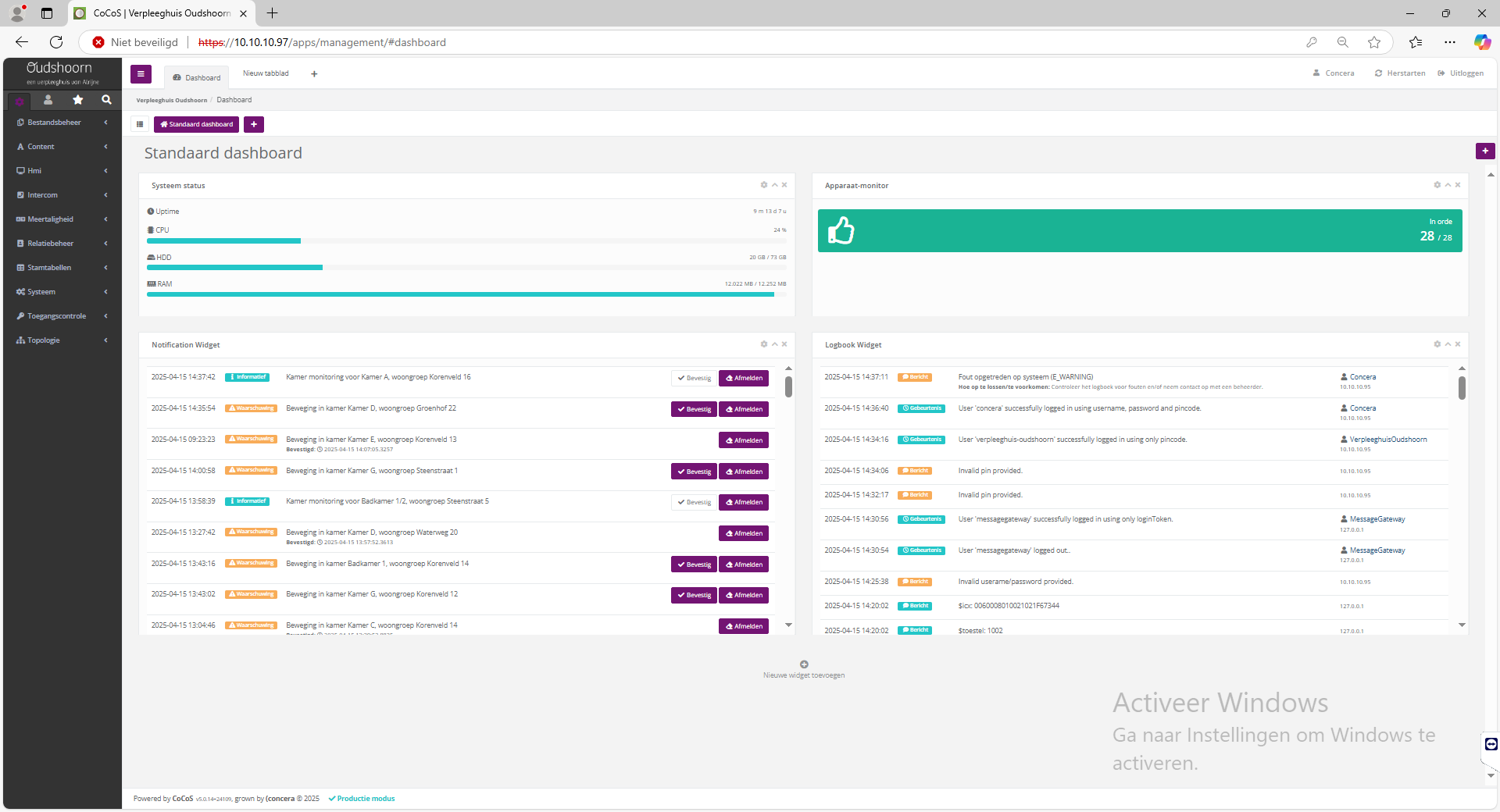This screenshot has height=812, width=1500.
Task: Click the Nieuwe widget toevoegen plus icon
Action: click(x=804, y=664)
